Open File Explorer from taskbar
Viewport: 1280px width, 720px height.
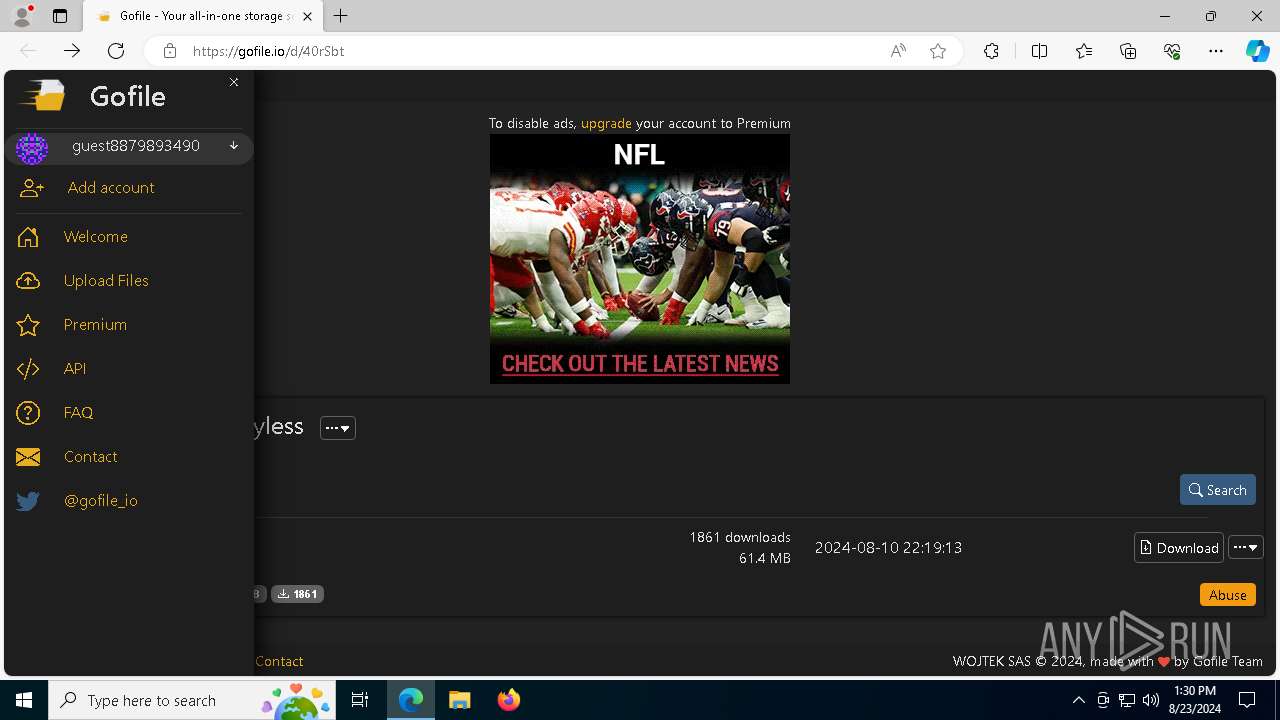click(x=459, y=700)
